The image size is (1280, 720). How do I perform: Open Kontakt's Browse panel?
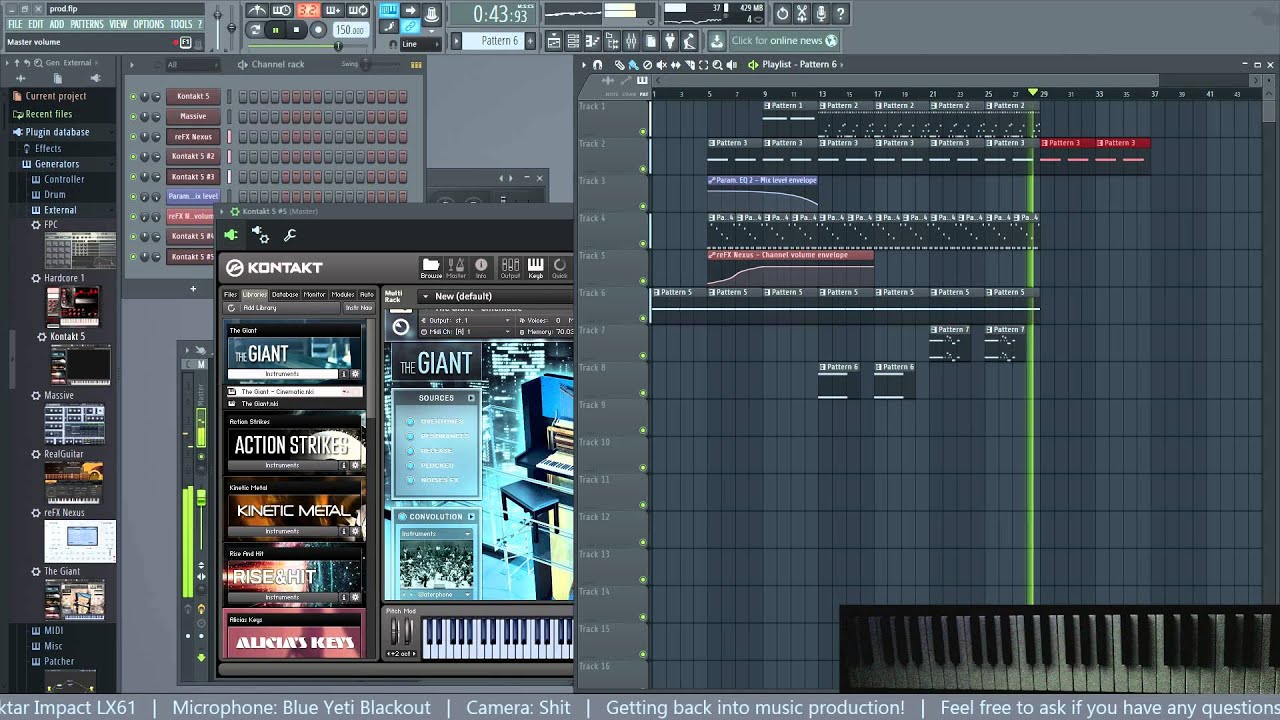click(x=431, y=268)
